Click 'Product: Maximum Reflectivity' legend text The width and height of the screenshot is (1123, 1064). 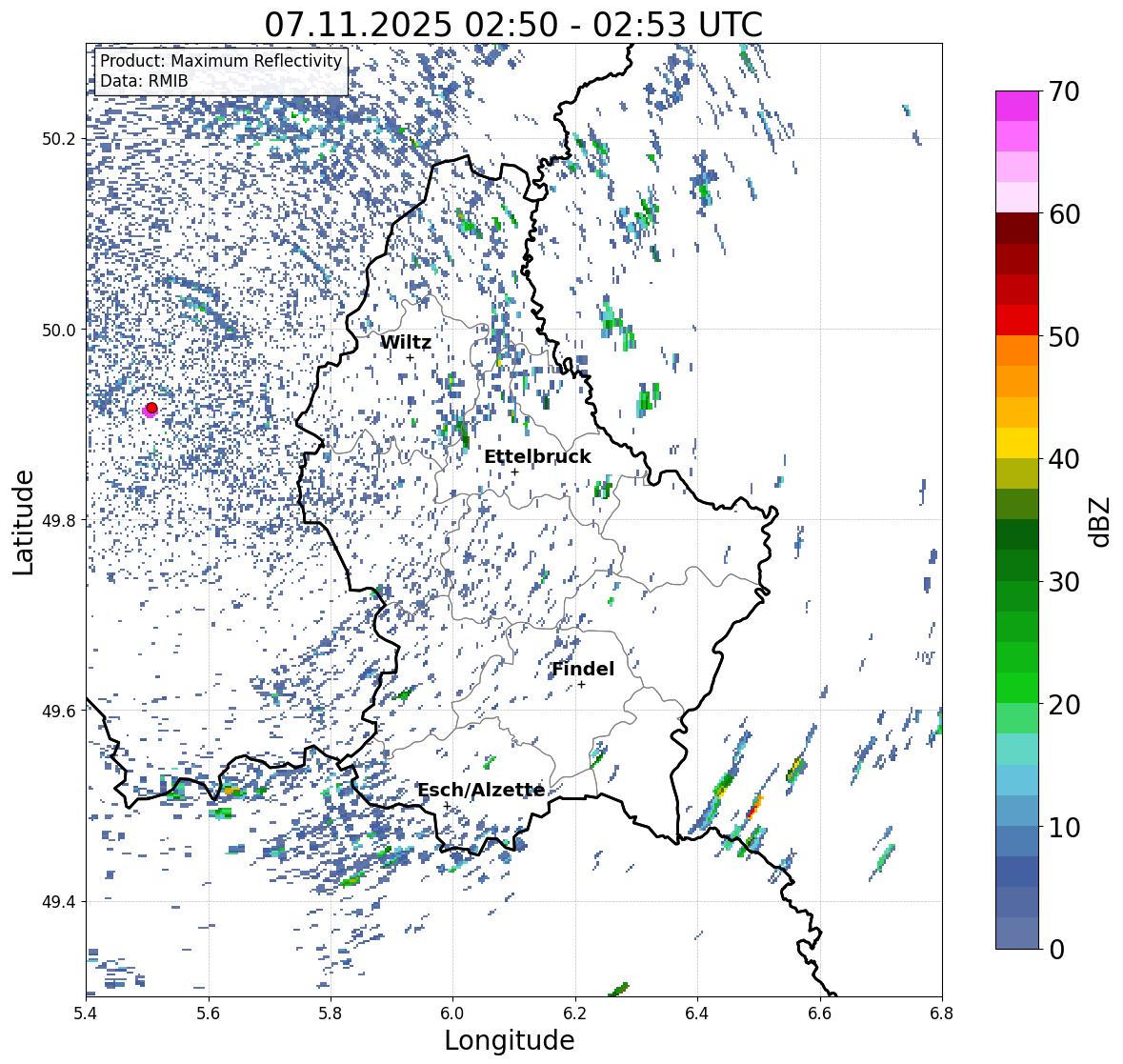(x=221, y=61)
